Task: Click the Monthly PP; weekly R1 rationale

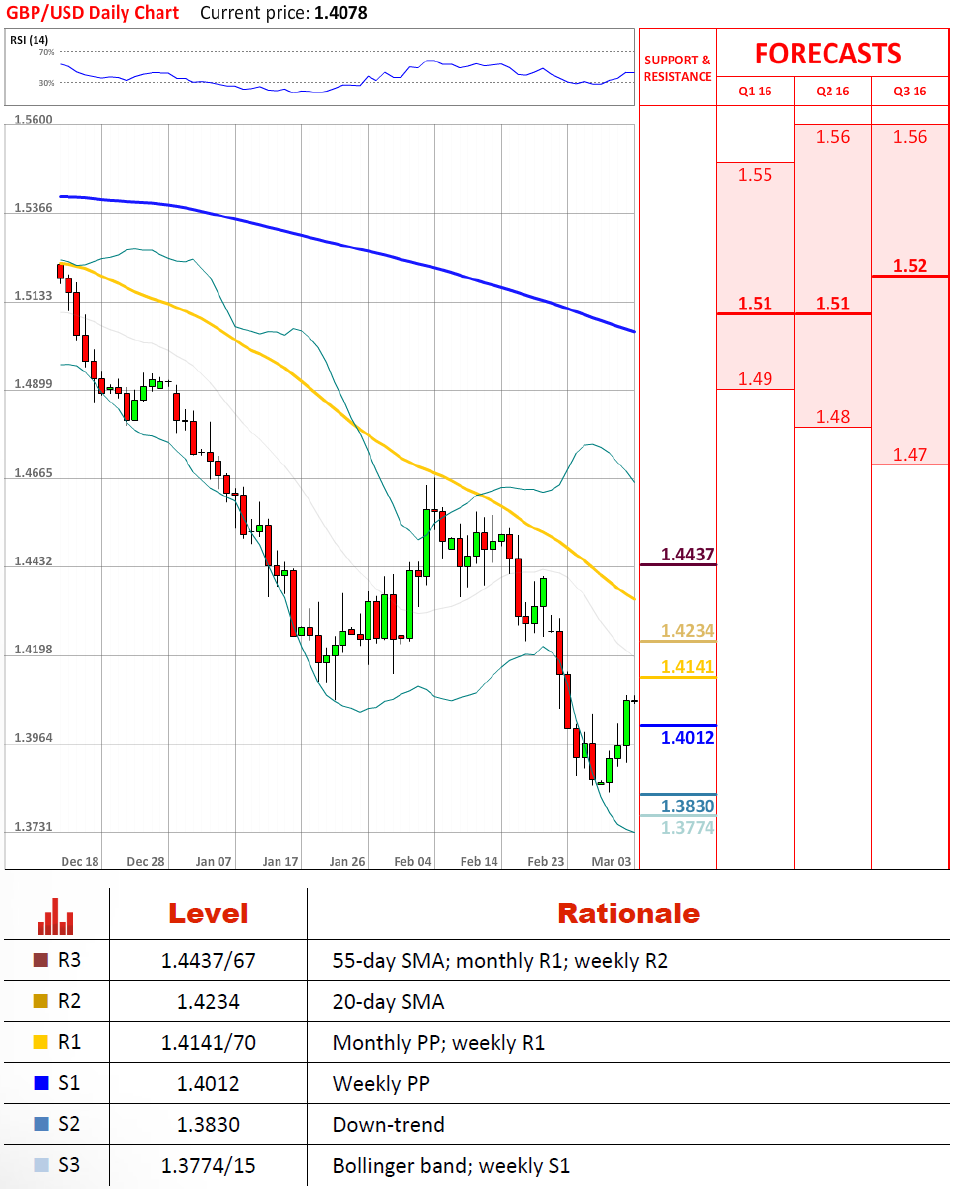Action: 438,1043
